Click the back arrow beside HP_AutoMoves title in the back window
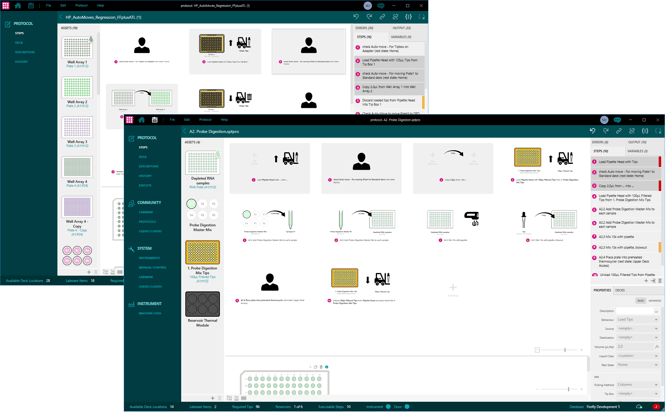The image size is (670, 419). 61,17
